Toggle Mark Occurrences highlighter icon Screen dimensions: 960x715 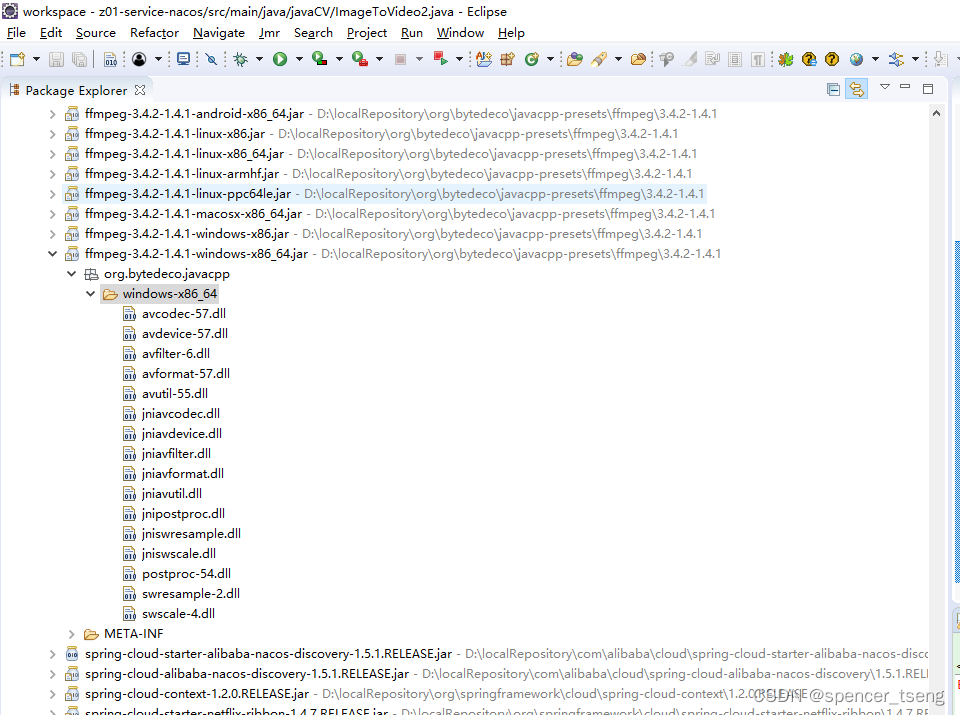pos(691,59)
